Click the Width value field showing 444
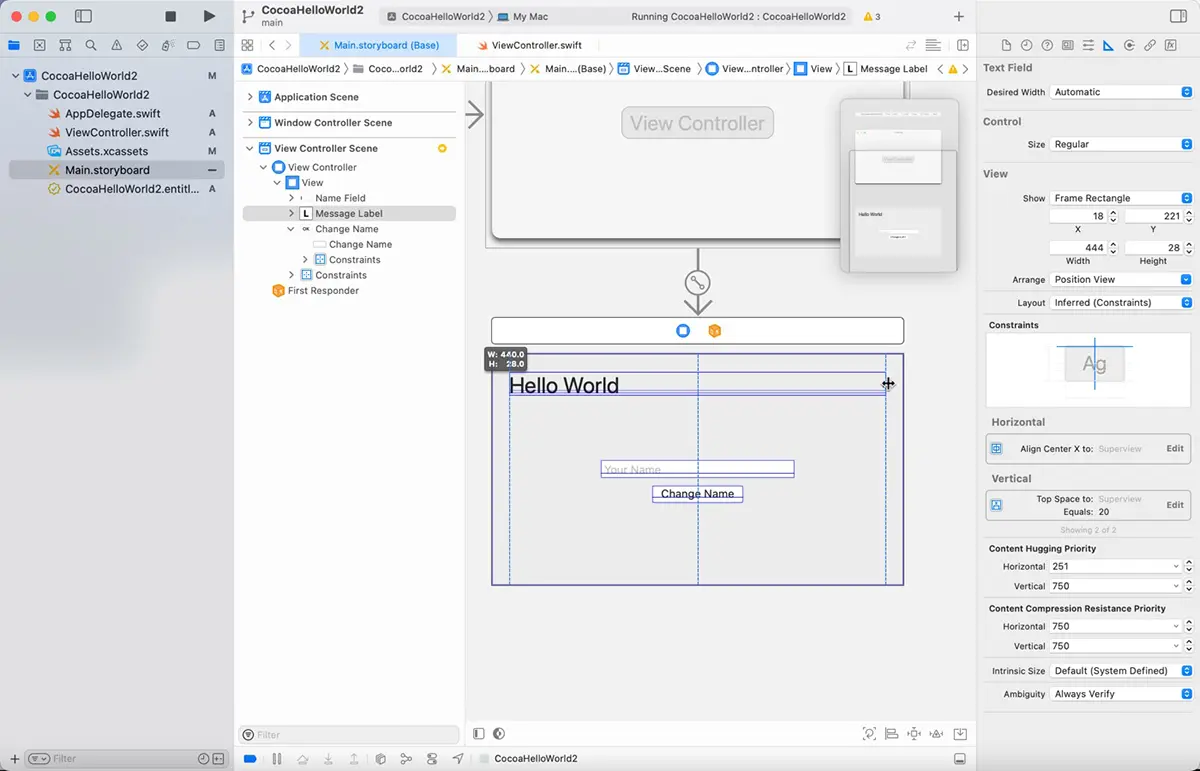This screenshot has width=1200, height=771. (x=1078, y=247)
